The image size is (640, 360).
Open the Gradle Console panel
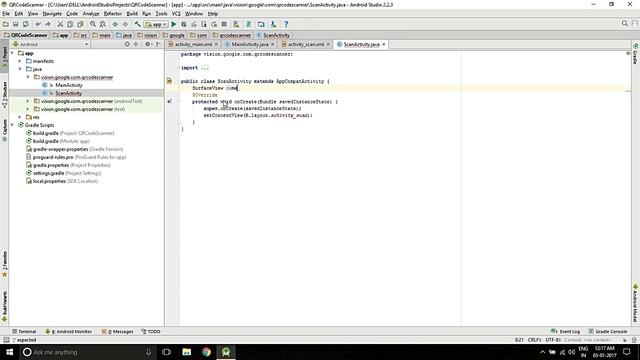(x=607, y=331)
